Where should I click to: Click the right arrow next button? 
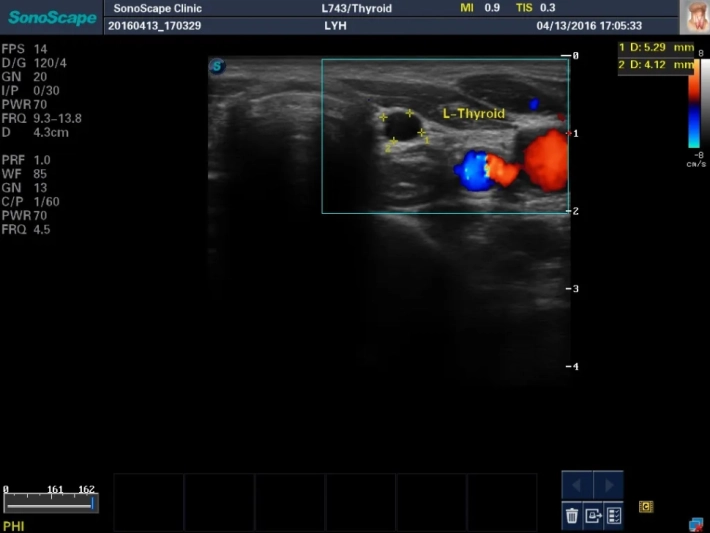coord(608,486)
